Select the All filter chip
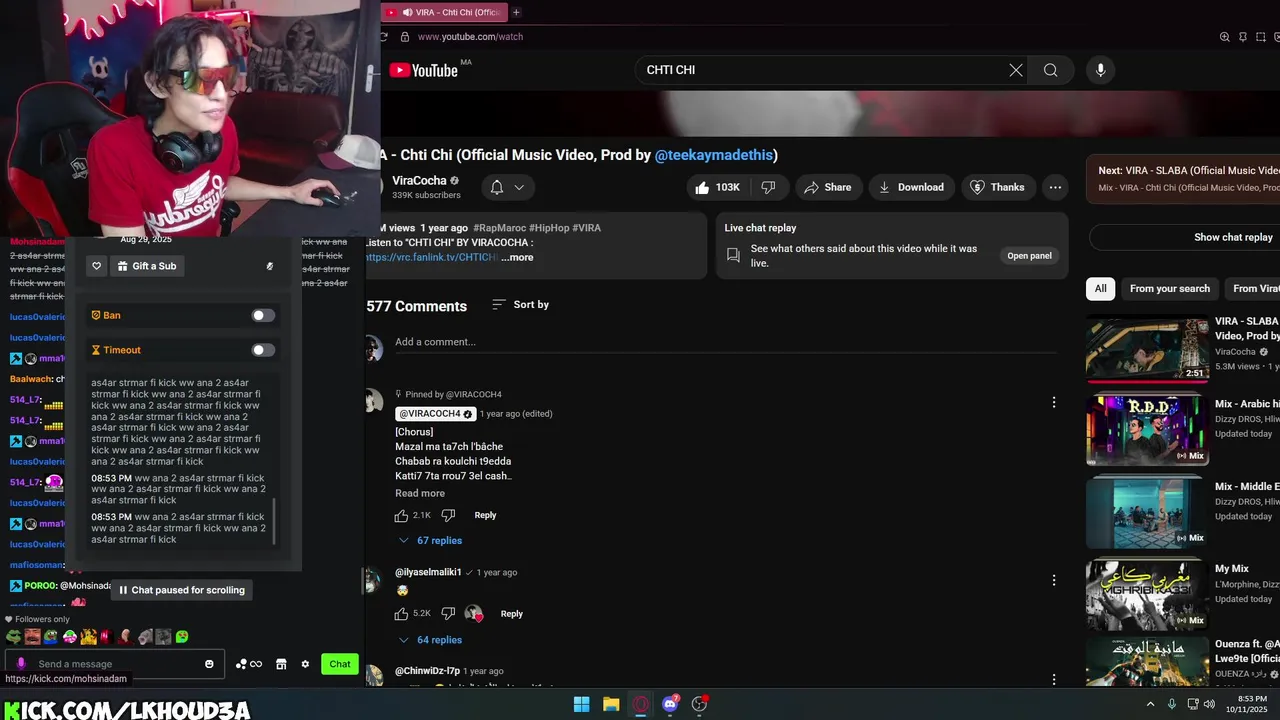 pyautogui.click(x=1100, y=288)
